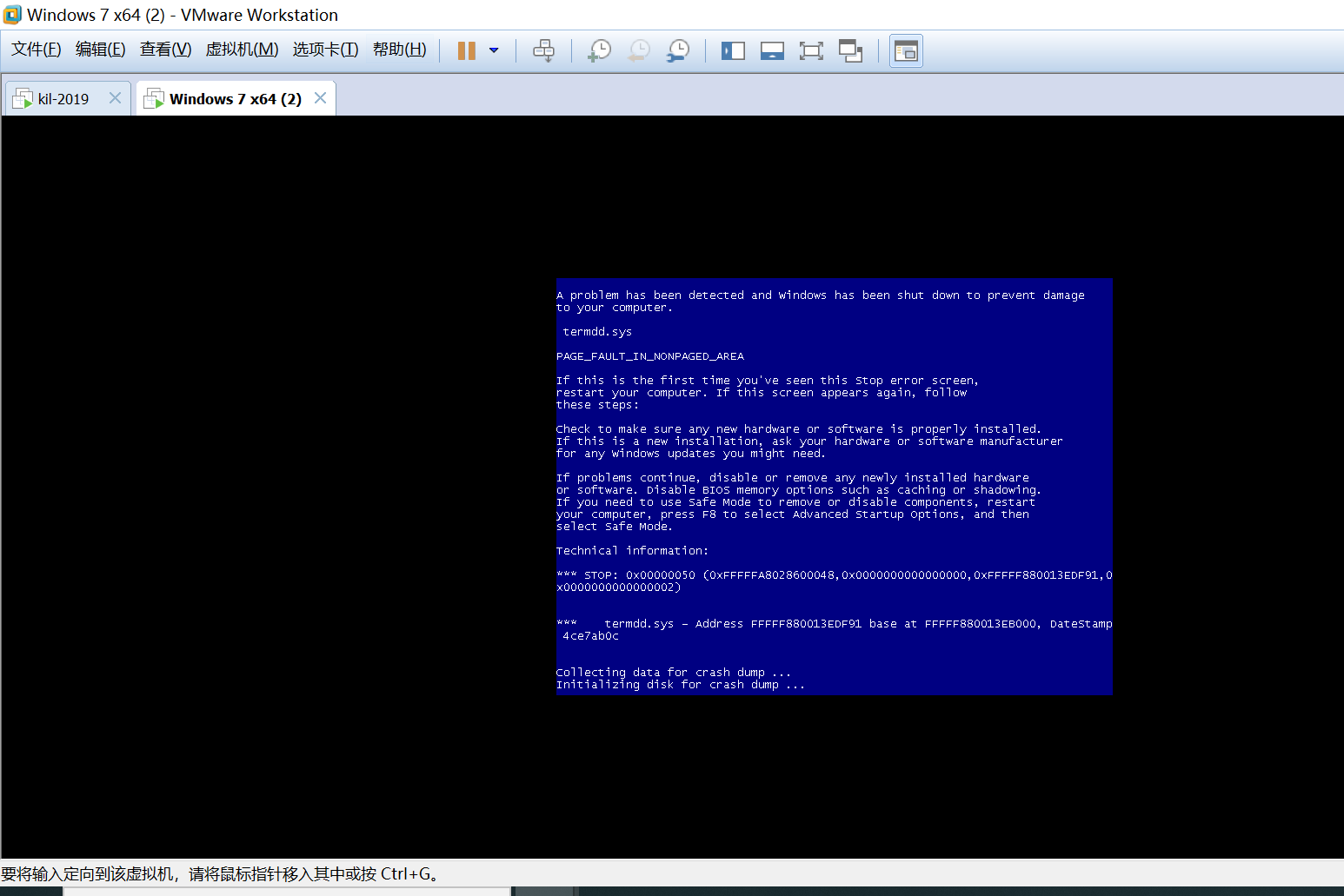Open the 文件(F) menu

(36, 50)
